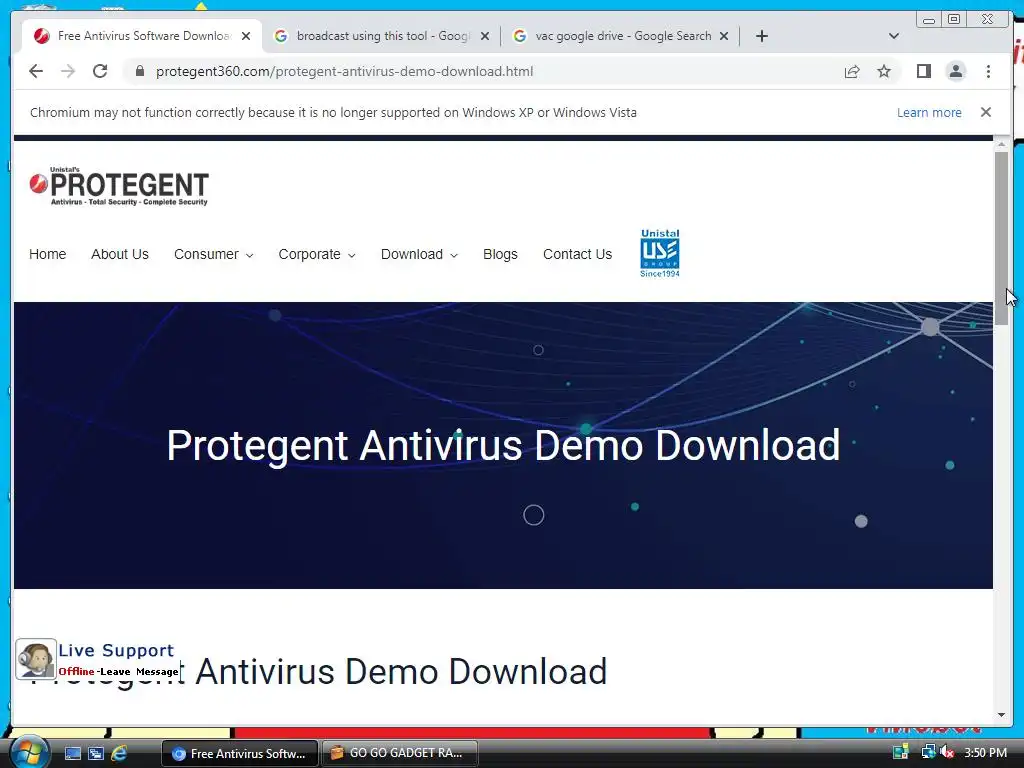Screen dimensions: 1024x768
Task: Bookmark this page with the star
Action: point(884,71)
